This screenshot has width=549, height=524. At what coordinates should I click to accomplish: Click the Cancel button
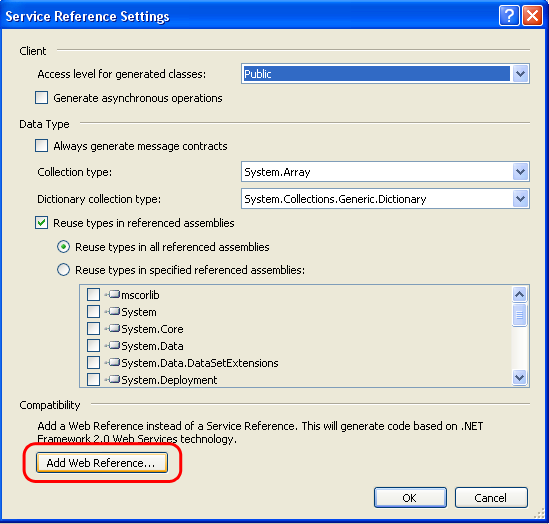491,497
